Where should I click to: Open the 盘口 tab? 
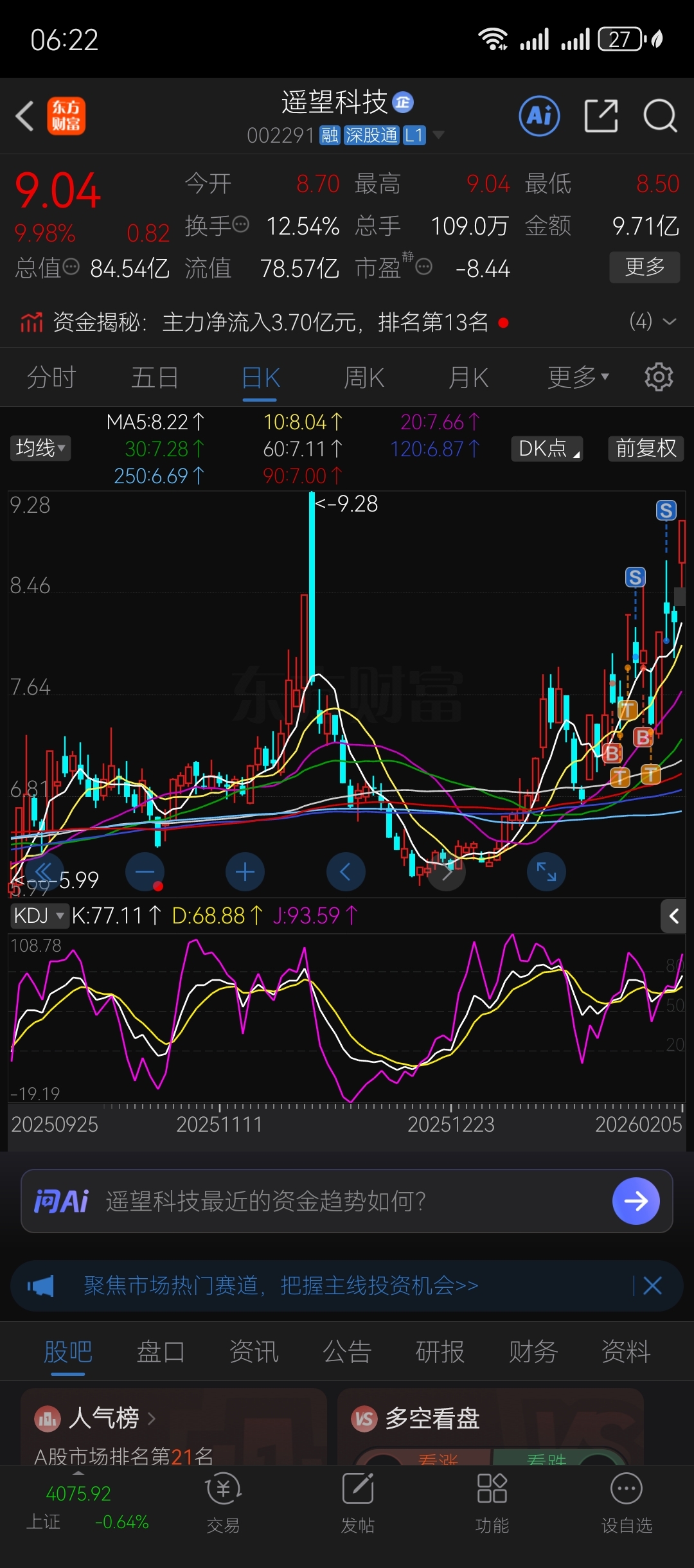tap(161, 1351)
